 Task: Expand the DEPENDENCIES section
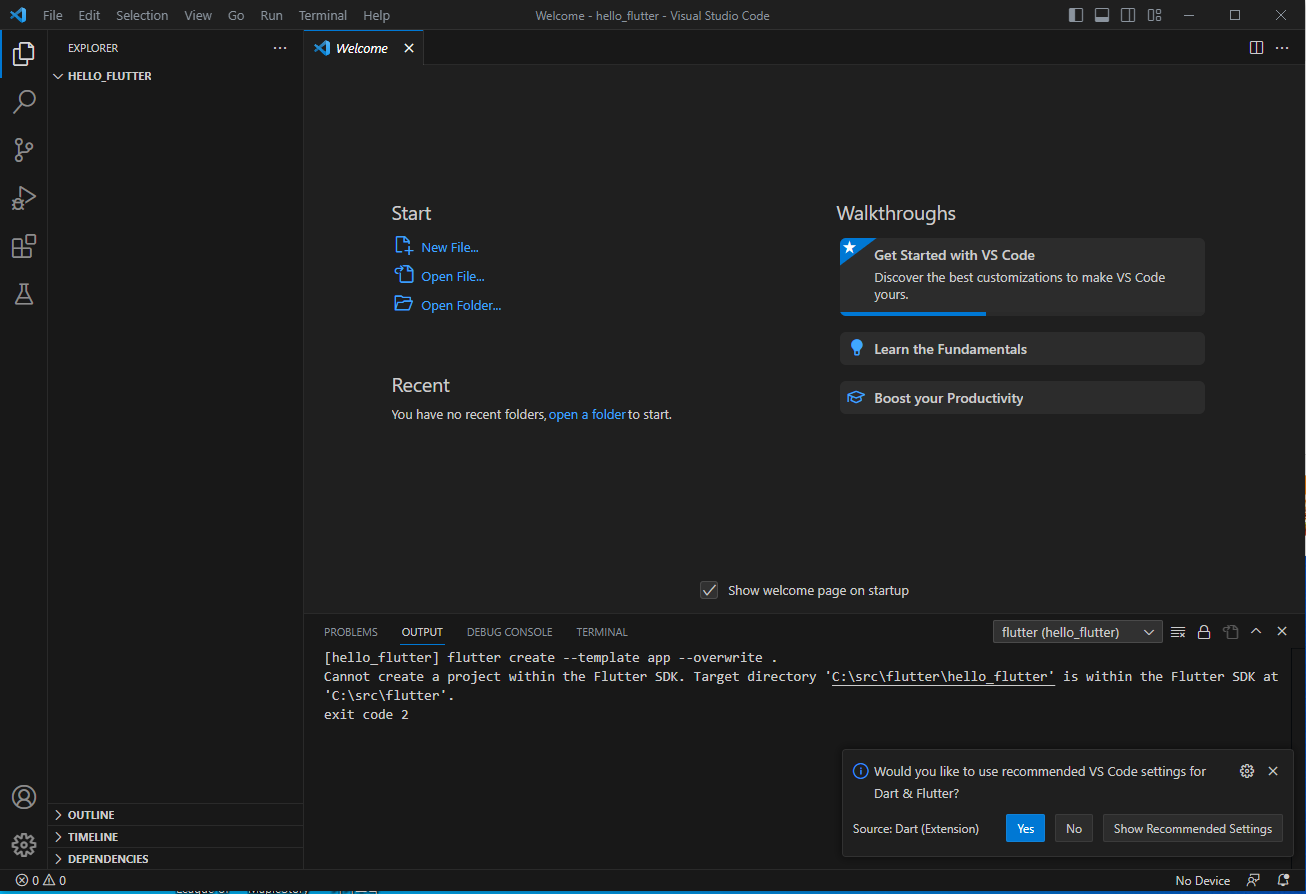[x=175, y=859]
